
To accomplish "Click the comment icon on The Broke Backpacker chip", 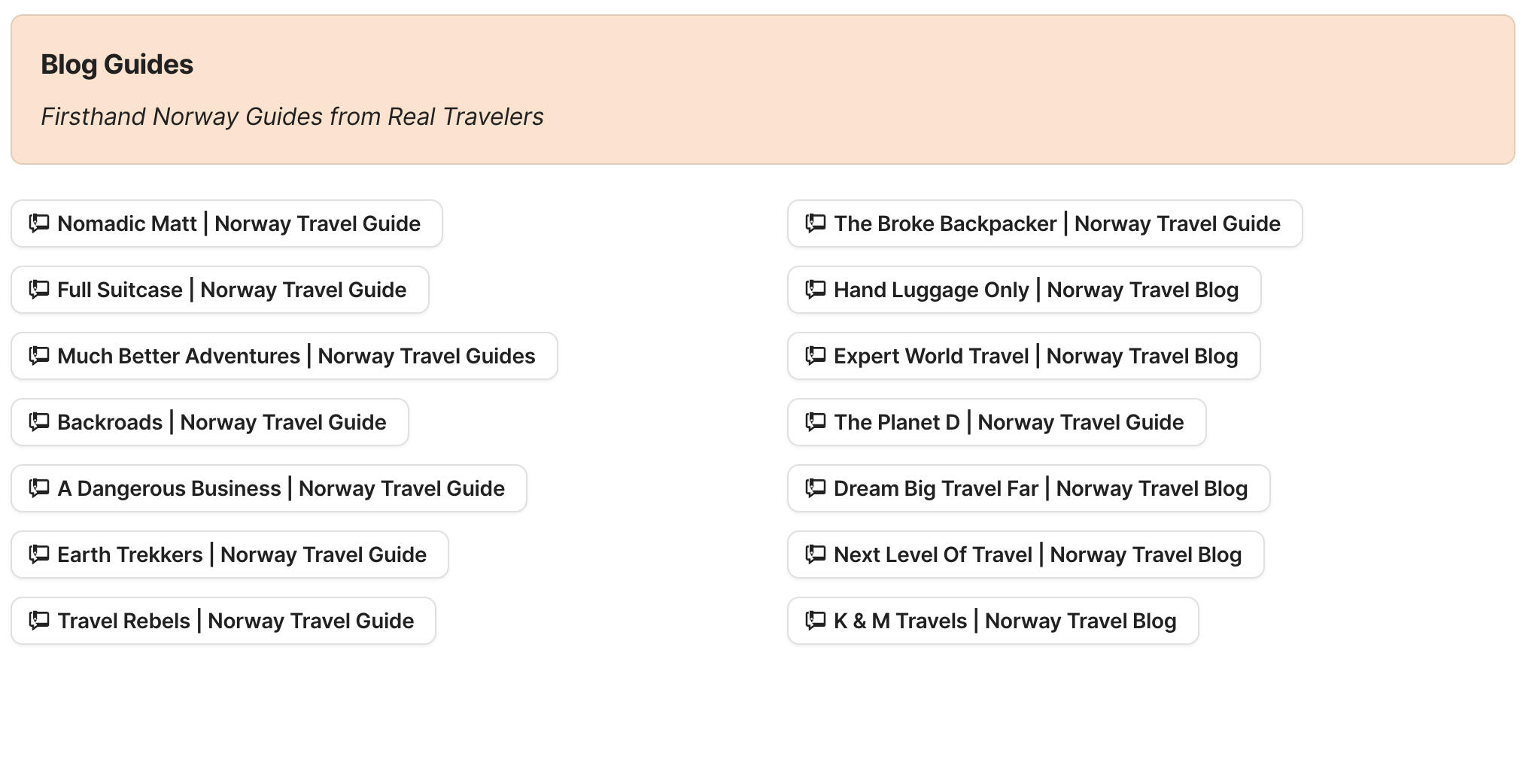I will point(815,223).
